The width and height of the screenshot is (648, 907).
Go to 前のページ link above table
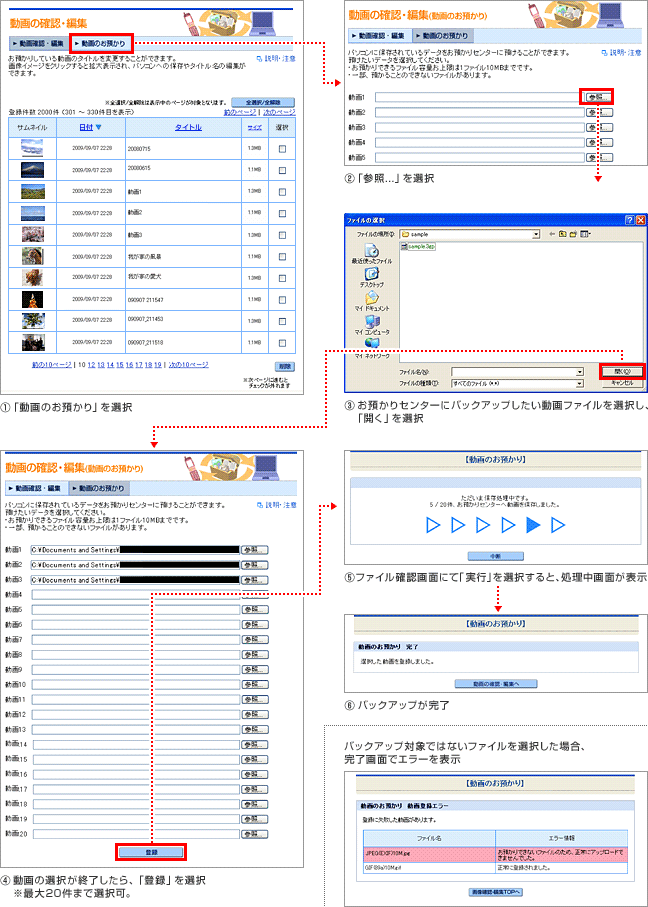click(x=241, y=112)
